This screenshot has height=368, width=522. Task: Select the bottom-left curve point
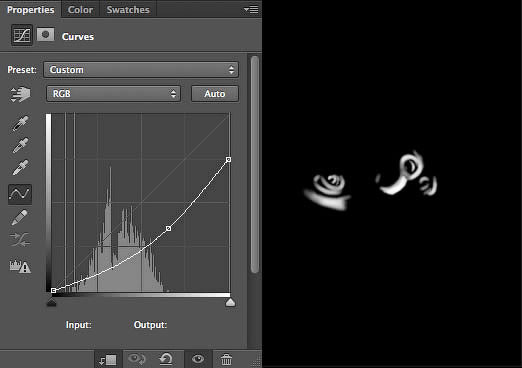[54, 290]
